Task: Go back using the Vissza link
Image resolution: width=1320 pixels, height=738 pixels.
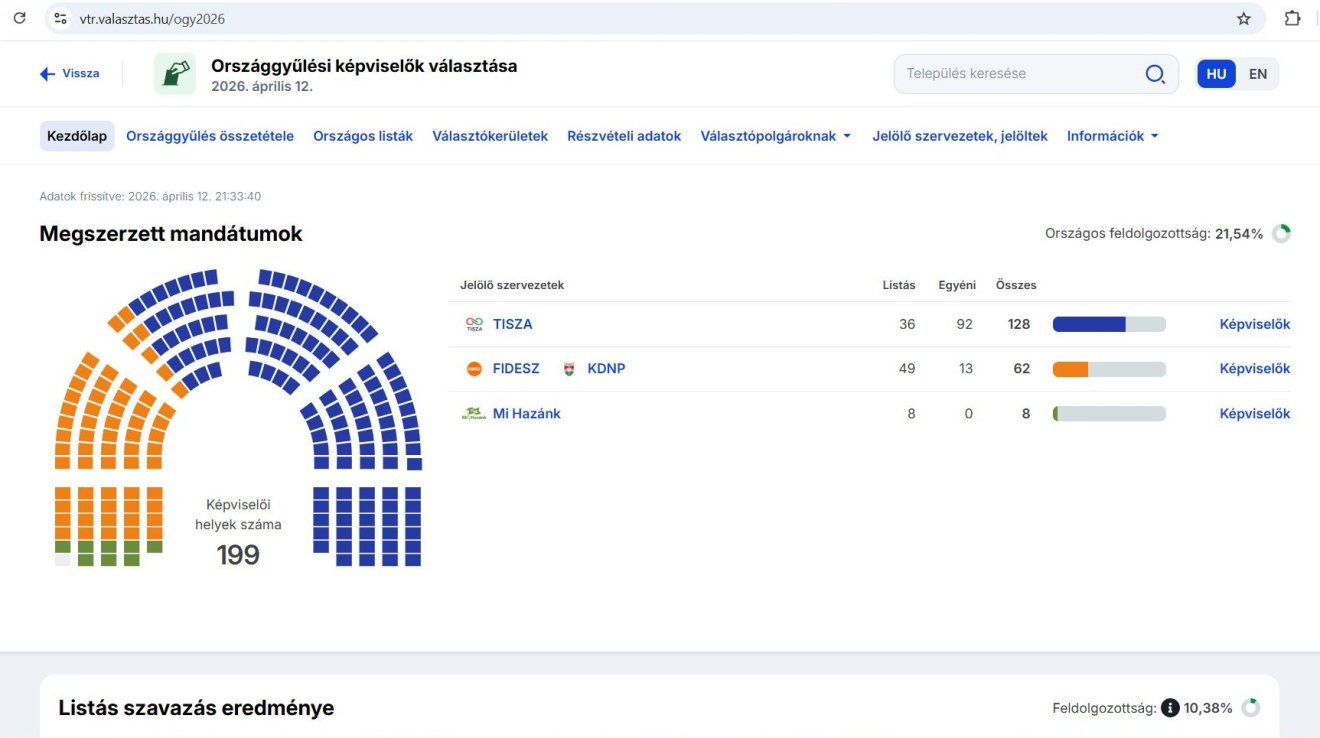Action: (x=70, y=74)
